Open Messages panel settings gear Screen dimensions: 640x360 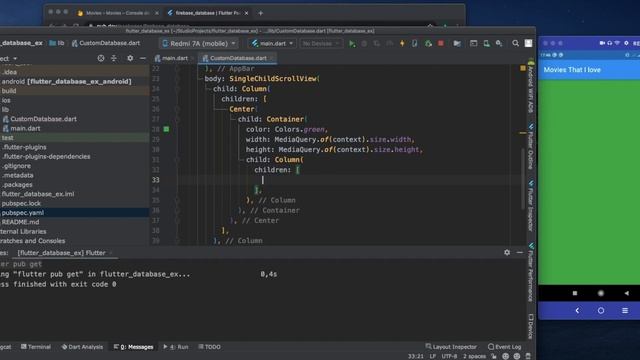(x=507, y=253)
